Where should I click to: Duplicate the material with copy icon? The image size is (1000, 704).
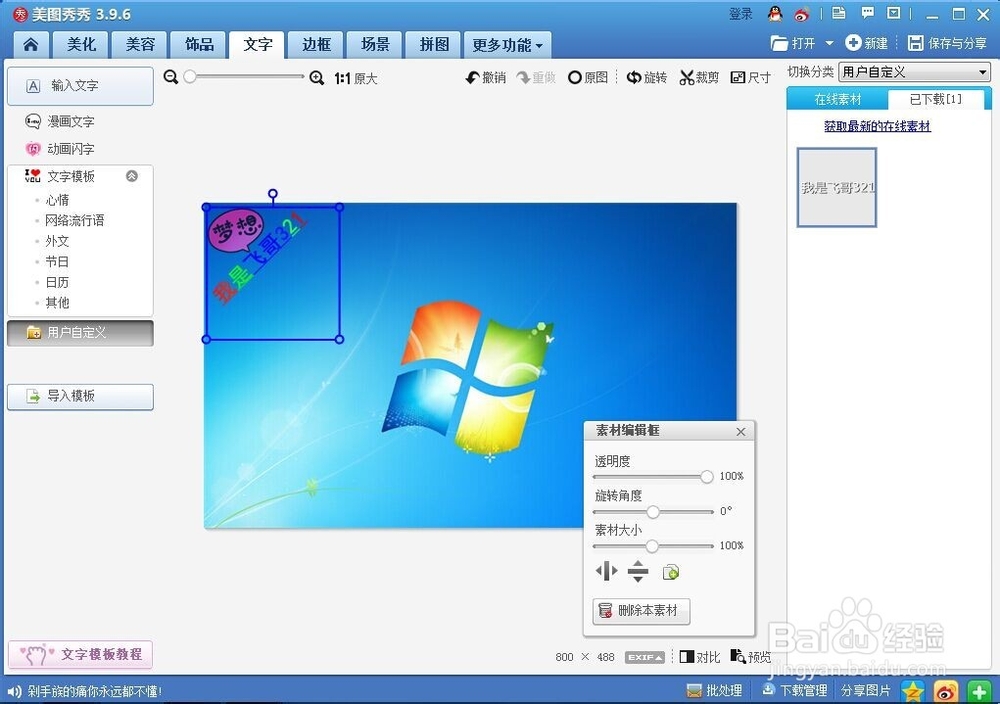pyautogui.click(x=670, y=572)
